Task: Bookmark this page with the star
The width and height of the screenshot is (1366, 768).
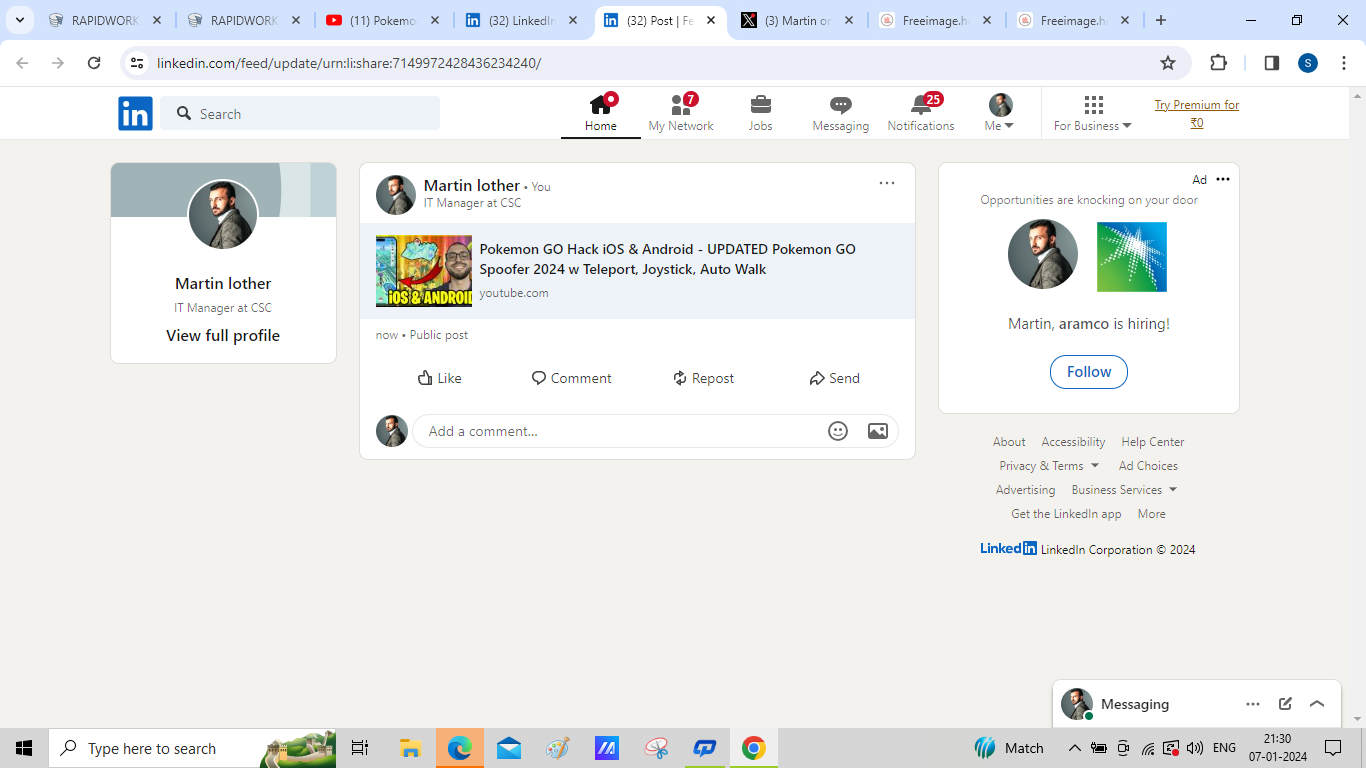Action: 1168,63
